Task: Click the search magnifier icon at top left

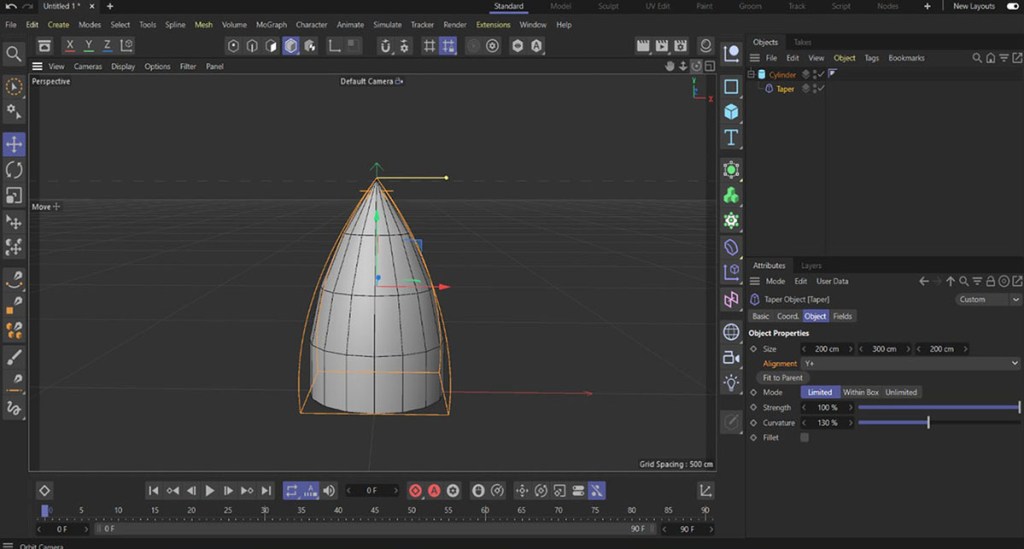Action: [14, 53]
